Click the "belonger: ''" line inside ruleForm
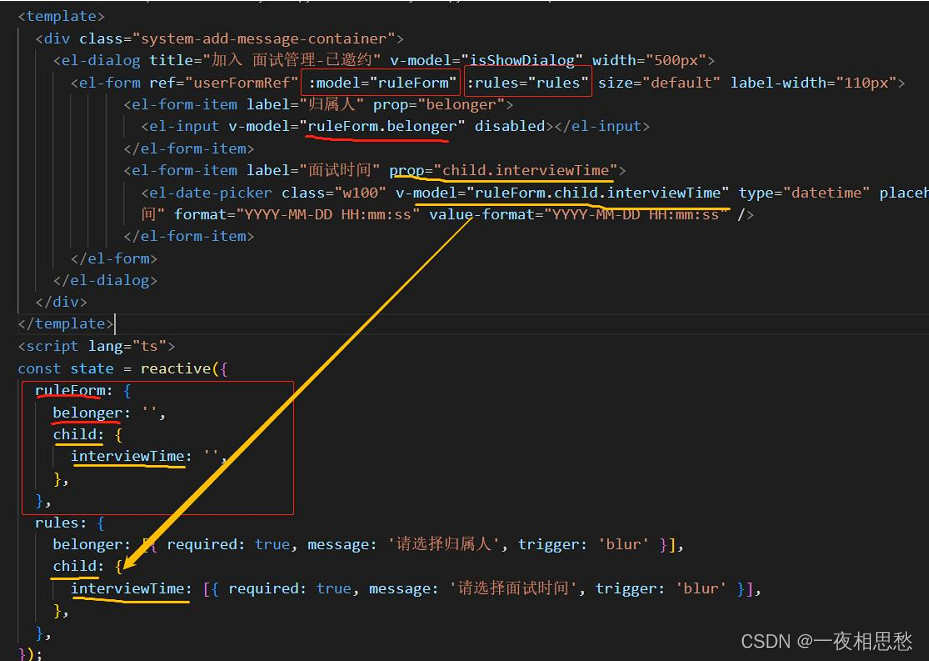 point(109,413)
